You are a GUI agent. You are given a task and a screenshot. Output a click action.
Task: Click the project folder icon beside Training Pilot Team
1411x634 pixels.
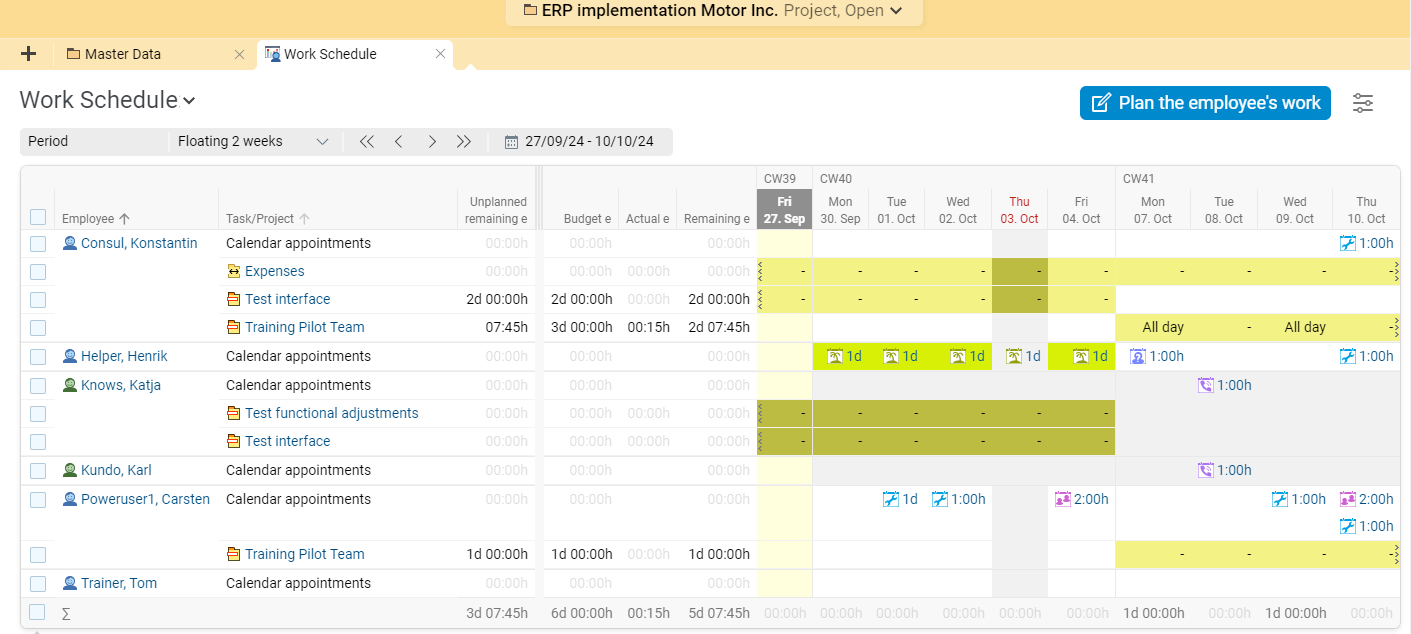232,327
